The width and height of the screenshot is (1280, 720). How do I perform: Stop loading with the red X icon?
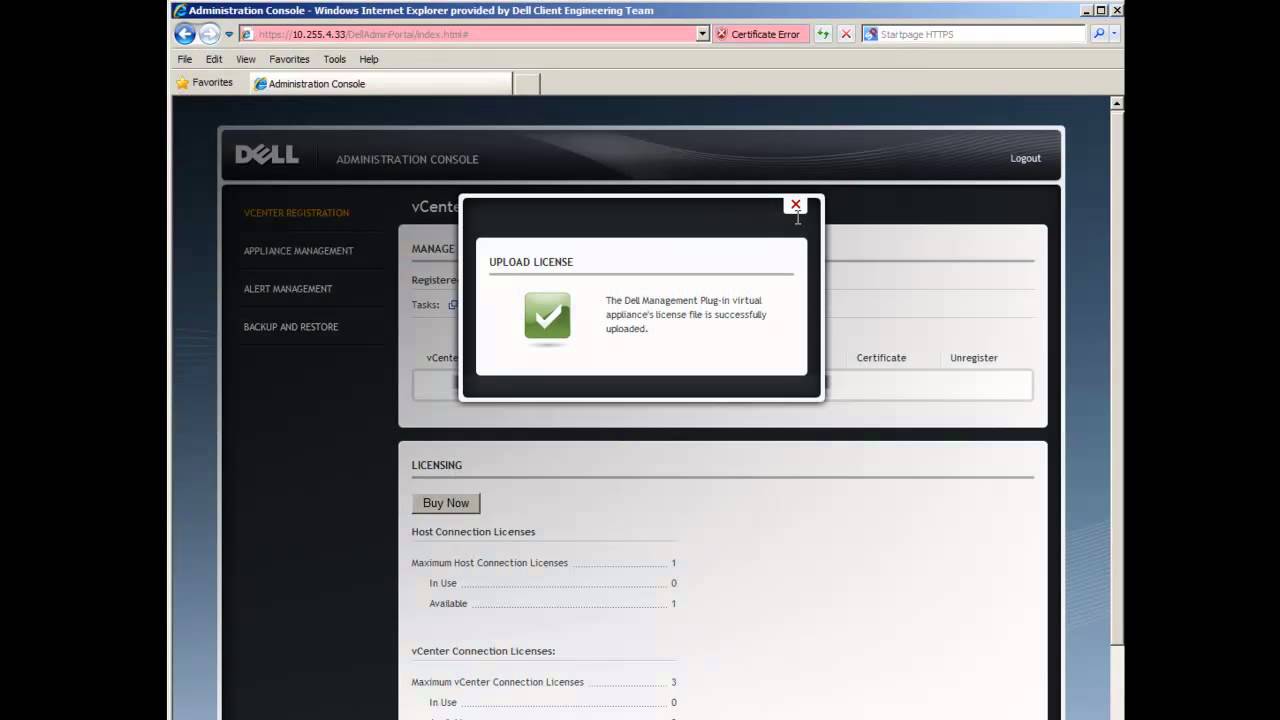point(846,34)
